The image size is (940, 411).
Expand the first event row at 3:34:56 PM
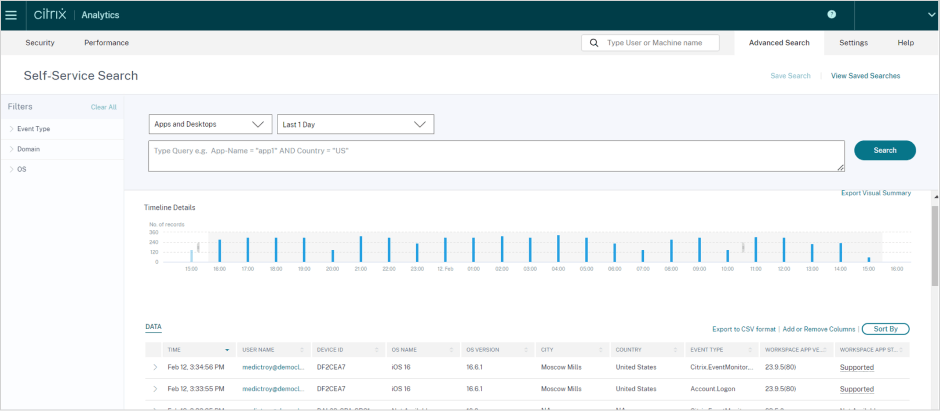[x=155, y=367]
